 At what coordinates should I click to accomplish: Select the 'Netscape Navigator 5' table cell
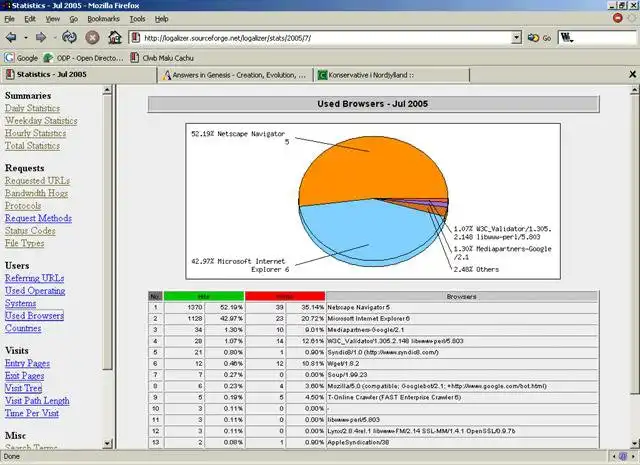tap(462, 307)
